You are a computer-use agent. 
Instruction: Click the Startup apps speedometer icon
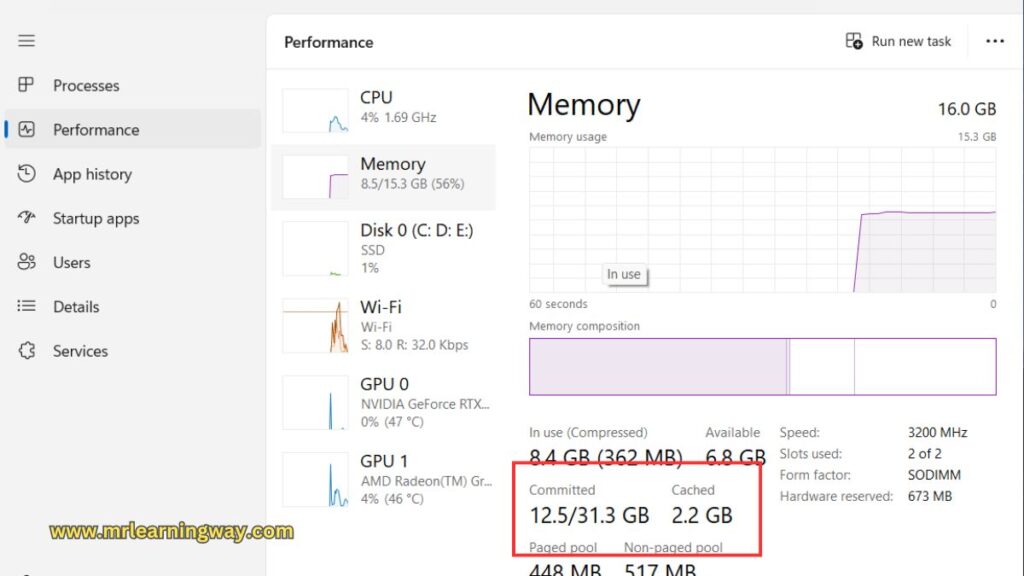pos(27,218)
